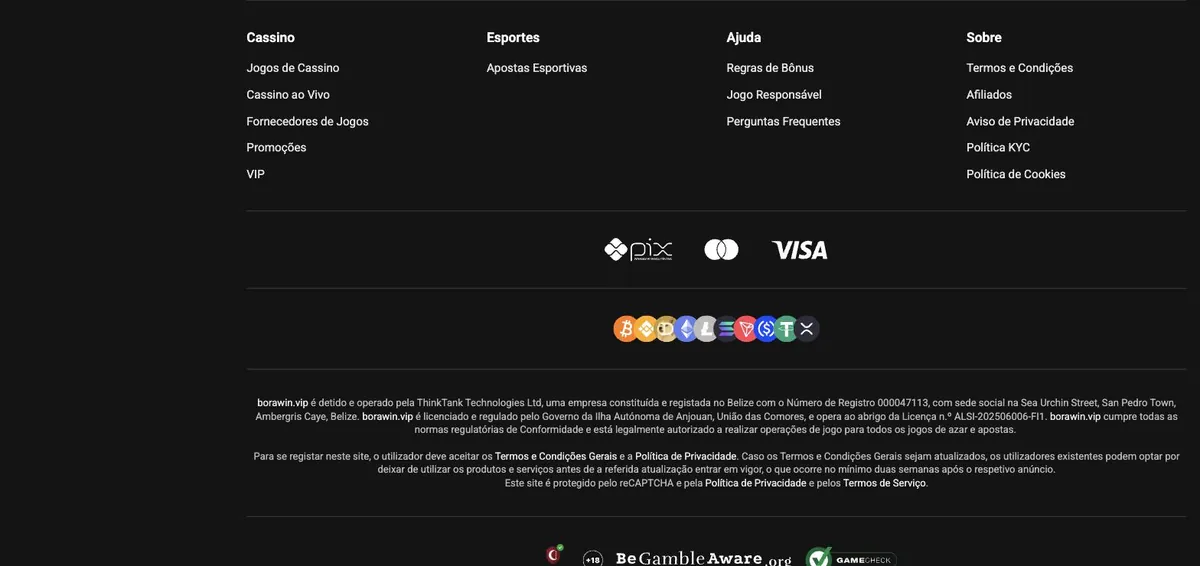
Task: Open Cassino ao Vivo link
Action: (x=288, y=95)
